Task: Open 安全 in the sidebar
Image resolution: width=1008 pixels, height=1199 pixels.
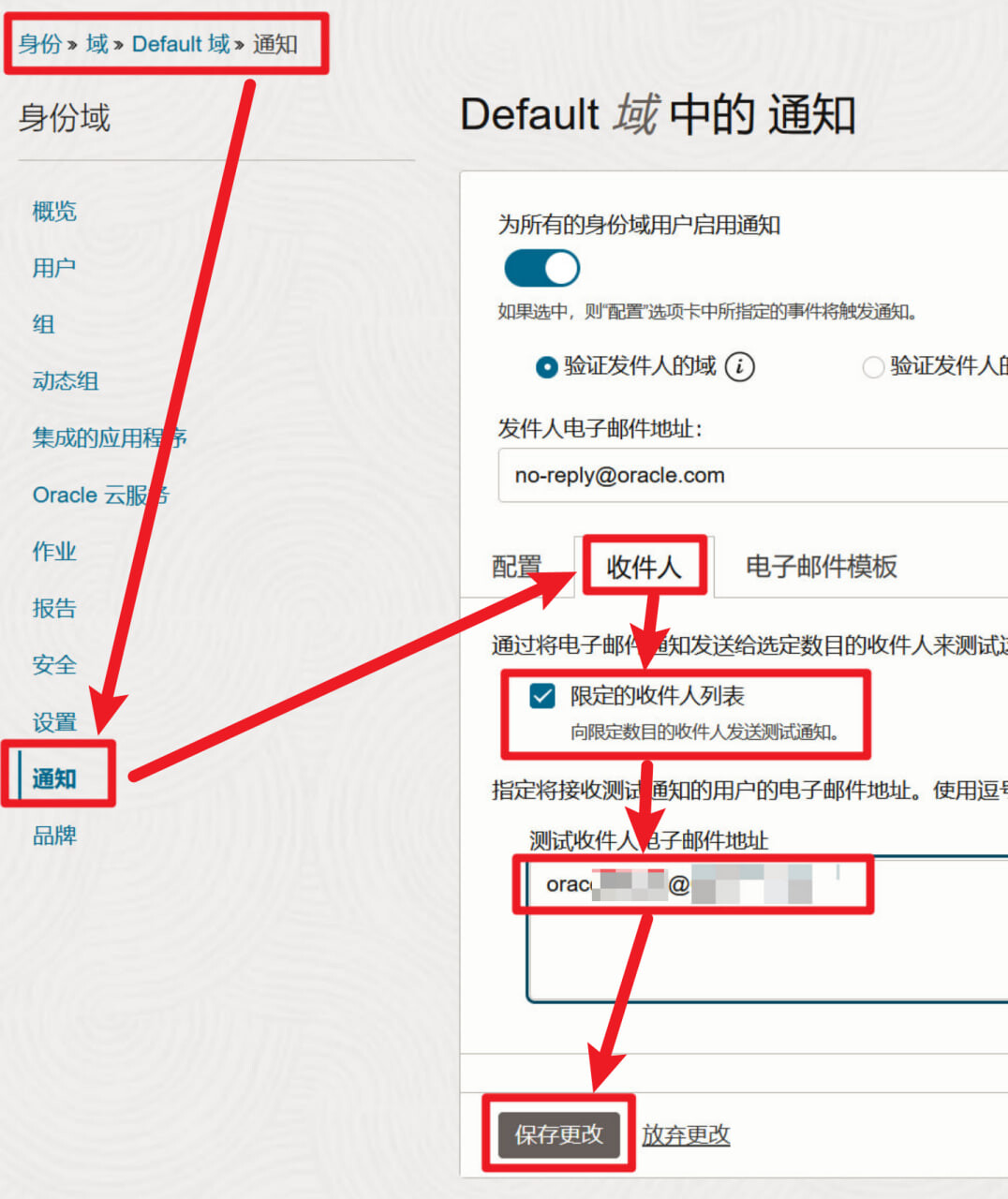Action: coord(54,665)
